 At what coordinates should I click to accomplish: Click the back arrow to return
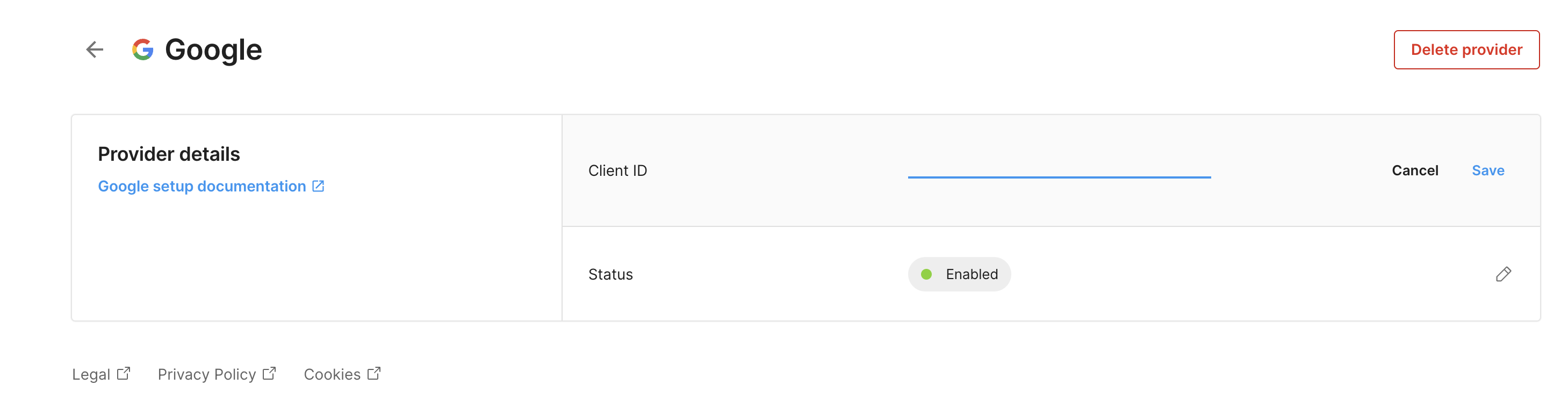click(x=95, y=49)
